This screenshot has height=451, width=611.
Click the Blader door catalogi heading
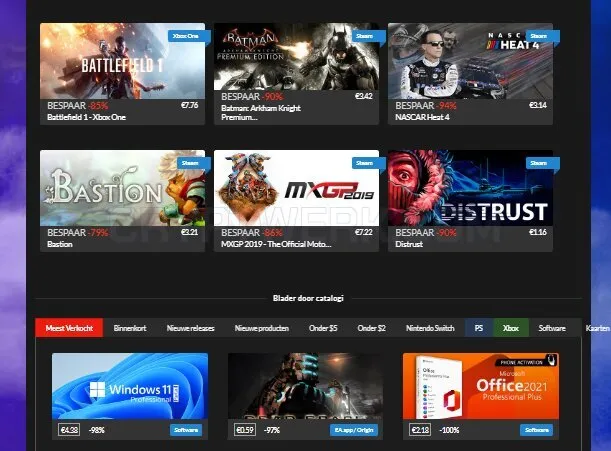pos(308,298)
